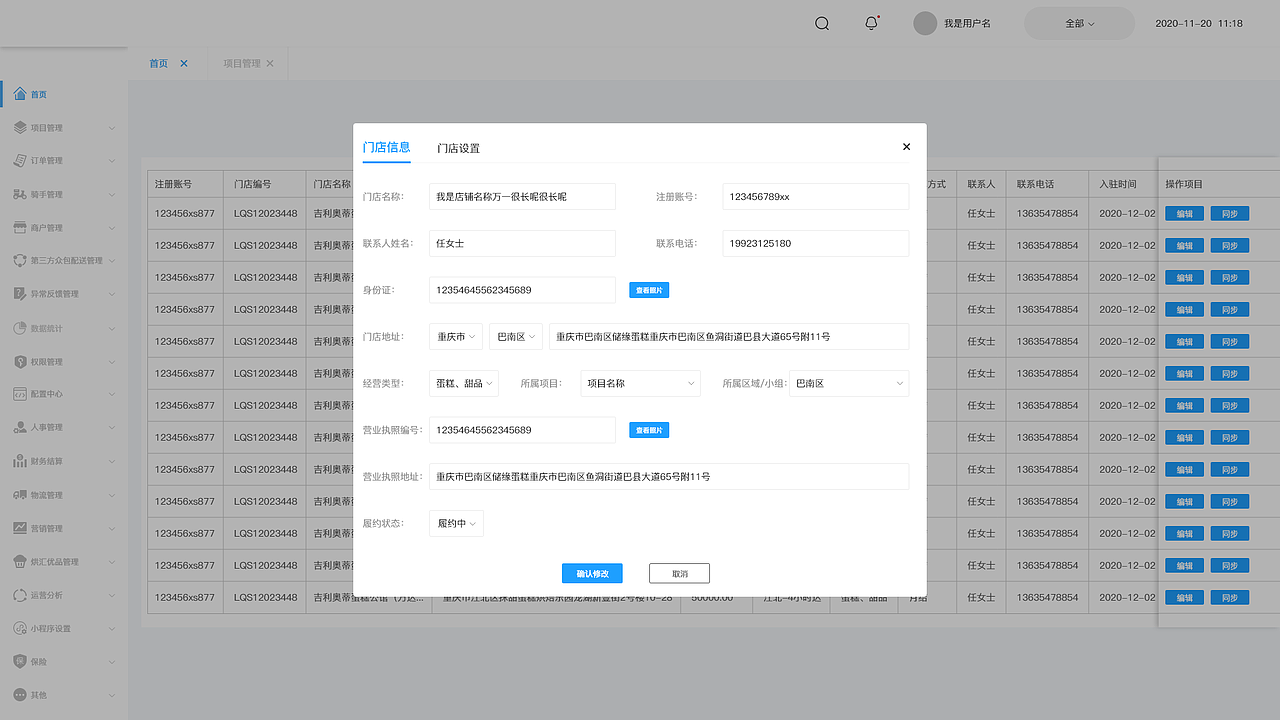Screen dimensions: 1280x720
Task: Open the 经营类型 蛋糕、甜品 dropdown
Action: (464, 383)
